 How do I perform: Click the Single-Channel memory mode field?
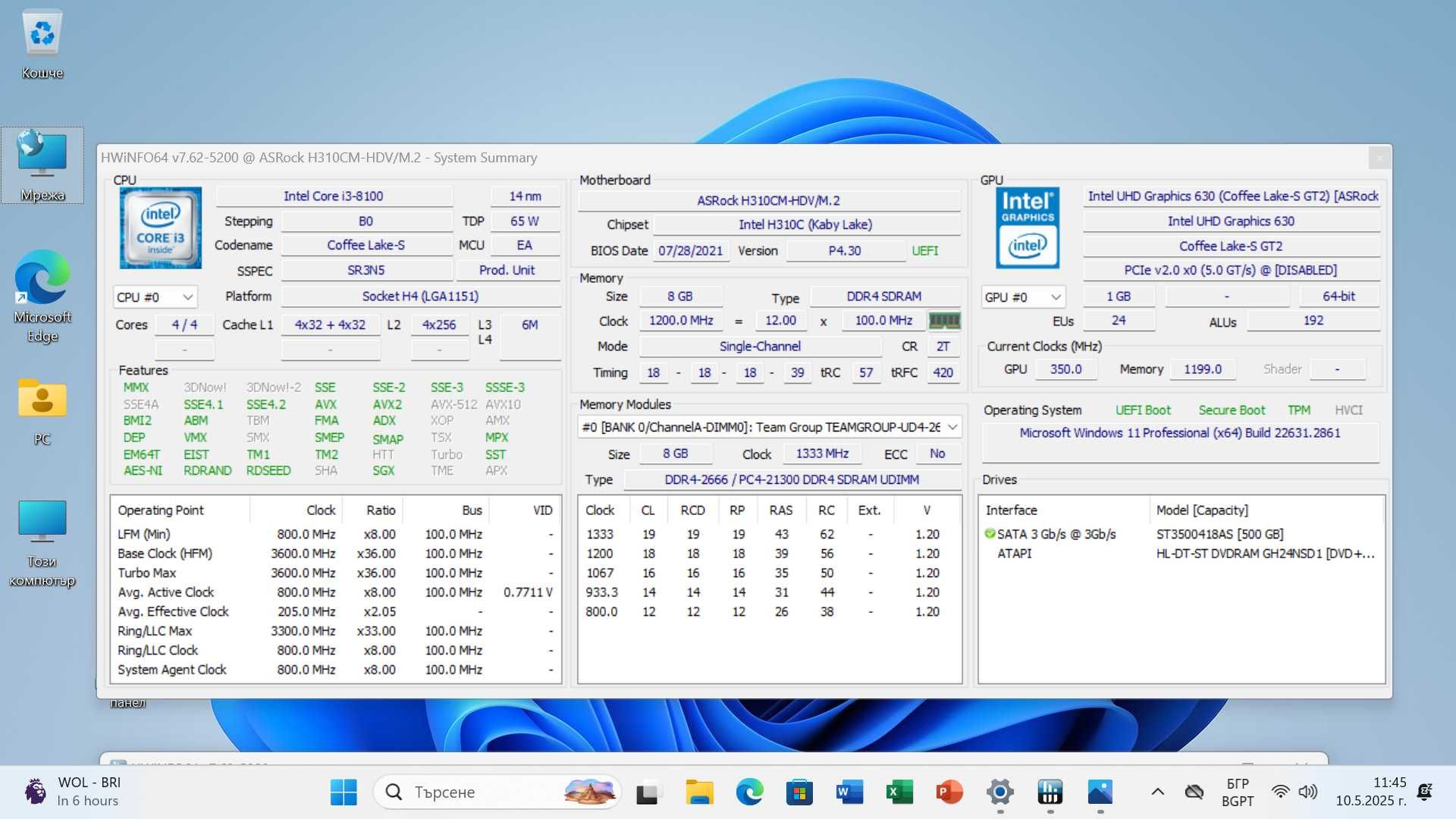760,347
